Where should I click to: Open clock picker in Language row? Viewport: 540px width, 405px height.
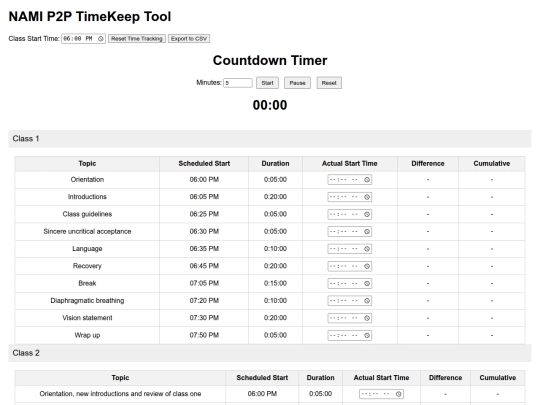[x=367, y=249]
